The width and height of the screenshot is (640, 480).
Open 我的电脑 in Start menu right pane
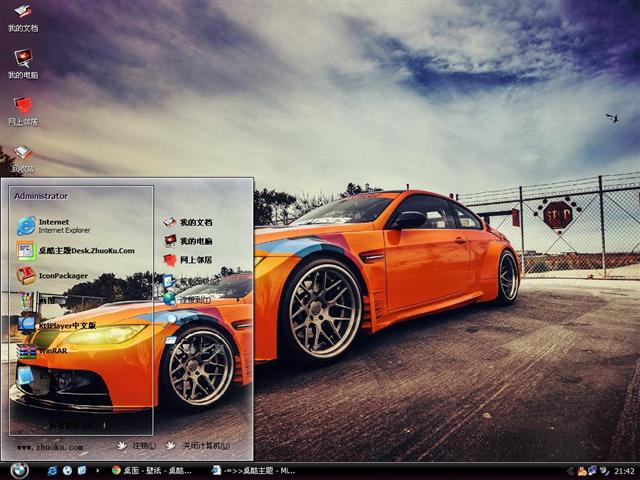(194, 241)
